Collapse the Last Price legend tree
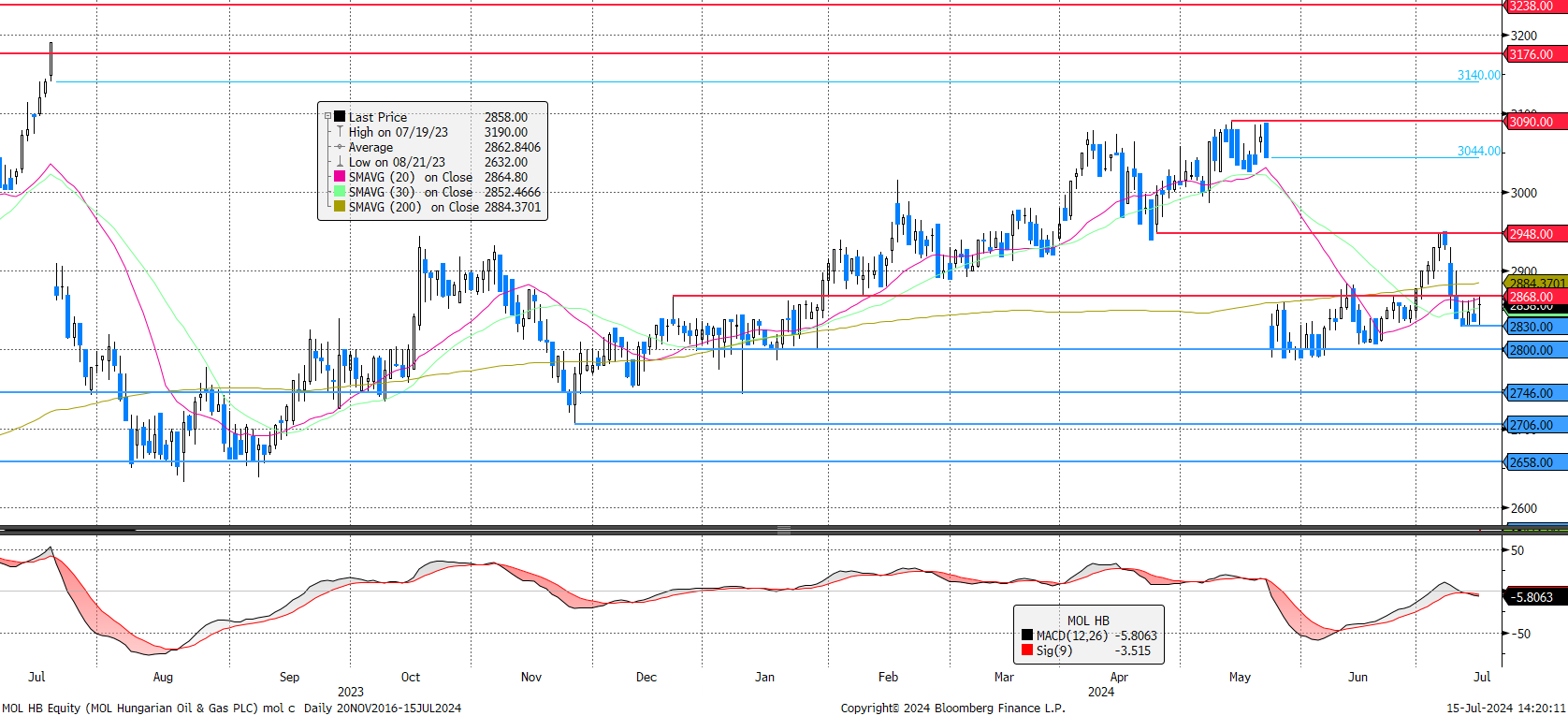 pos(327,117)
